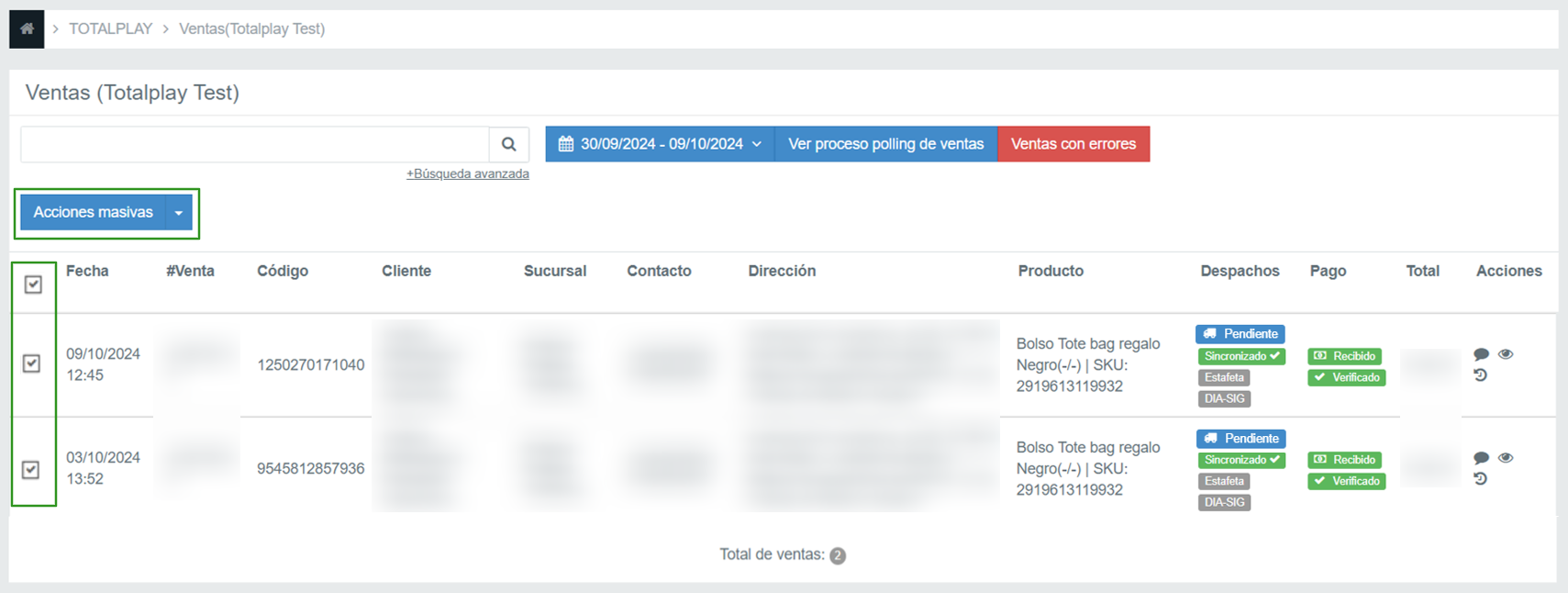Select code cell 1250270171040
This screenshot has height=593, width=1568.
[x=310, y=364]
